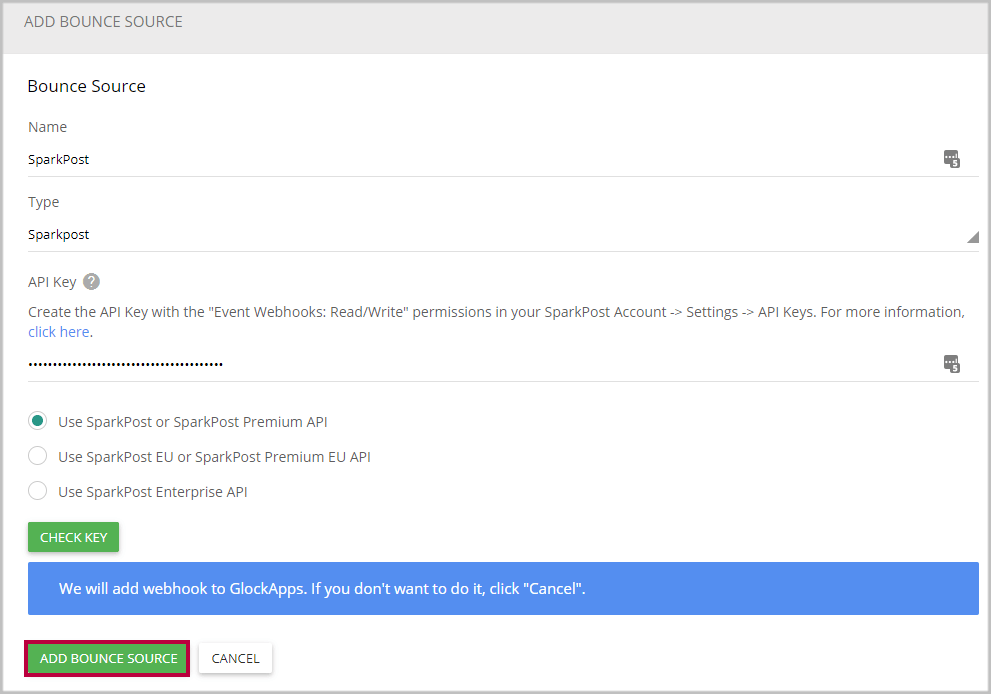Viewport: 991px width, 694px height.
Task: Click the password manager autofill icon on API Key
Action: 951,363
